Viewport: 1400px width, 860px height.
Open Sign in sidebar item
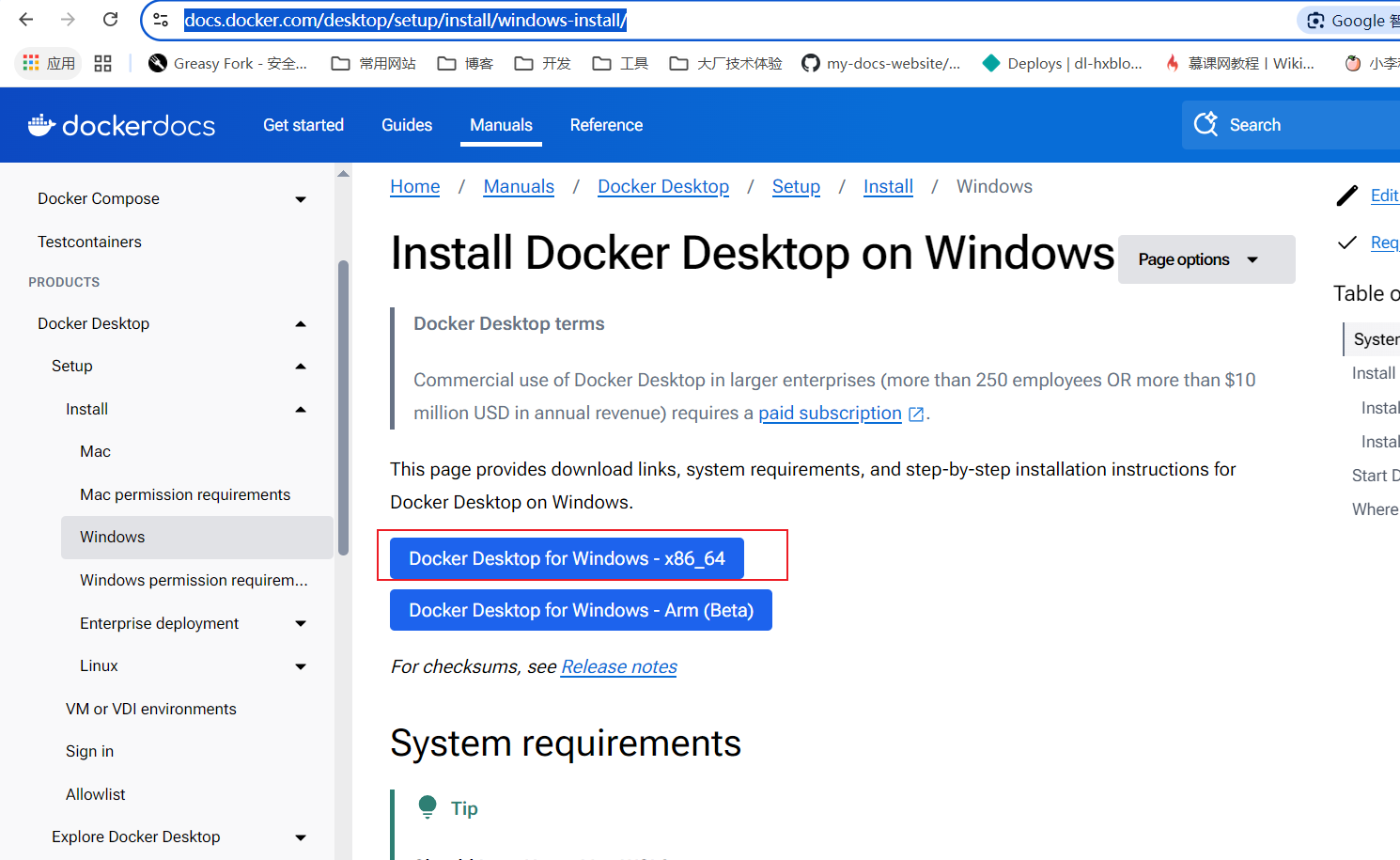tap(89, 751)
